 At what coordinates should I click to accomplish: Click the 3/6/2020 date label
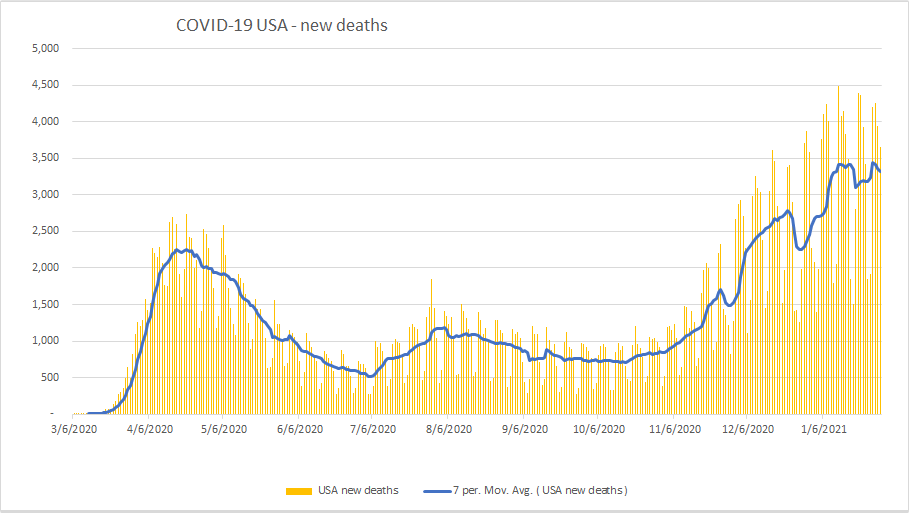74,430
